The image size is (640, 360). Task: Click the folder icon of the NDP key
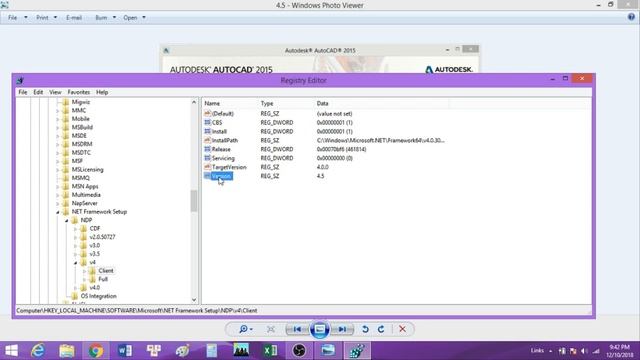click(74, 220)
